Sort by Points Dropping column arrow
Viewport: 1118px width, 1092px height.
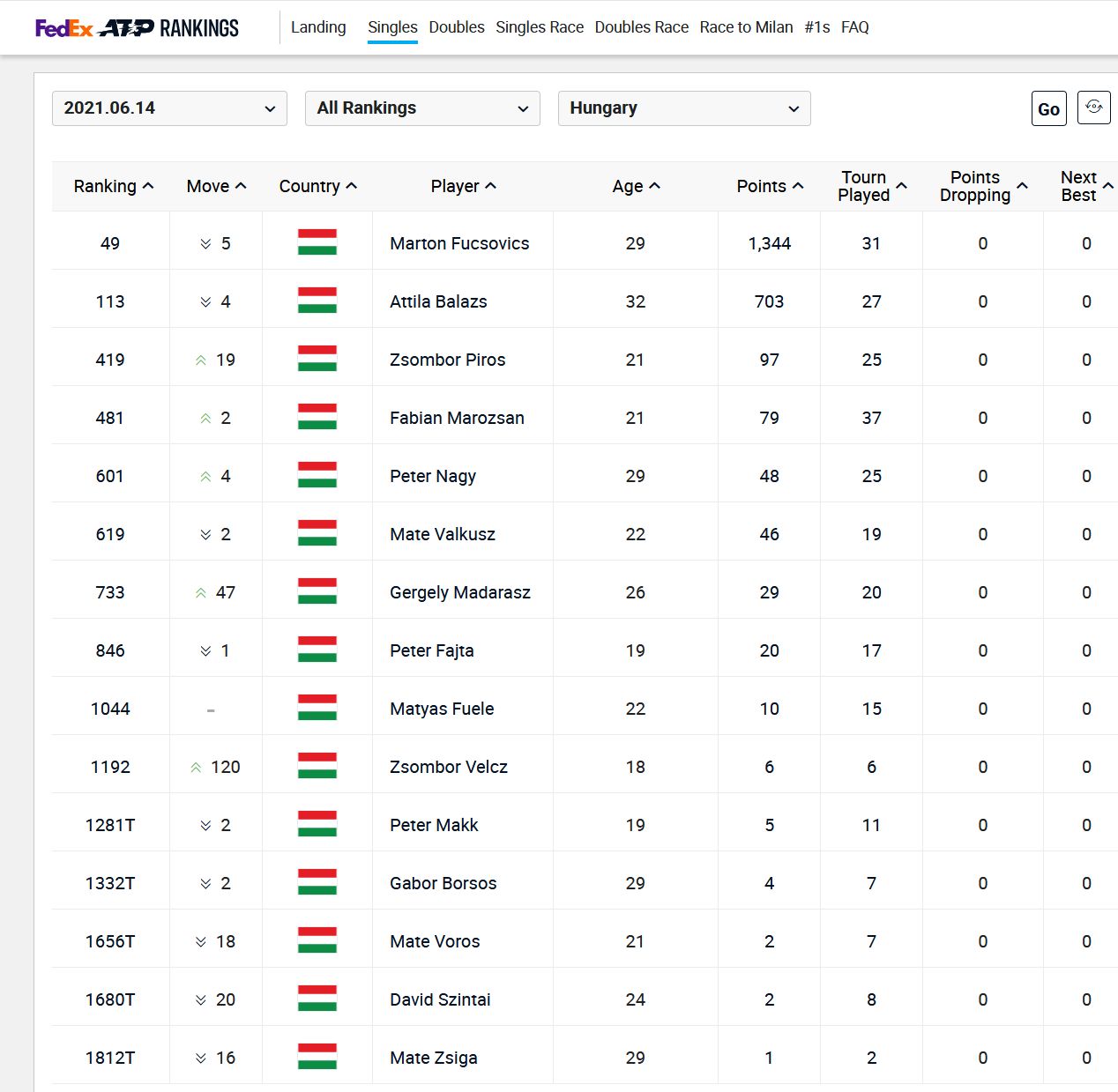click(1022, 186)
